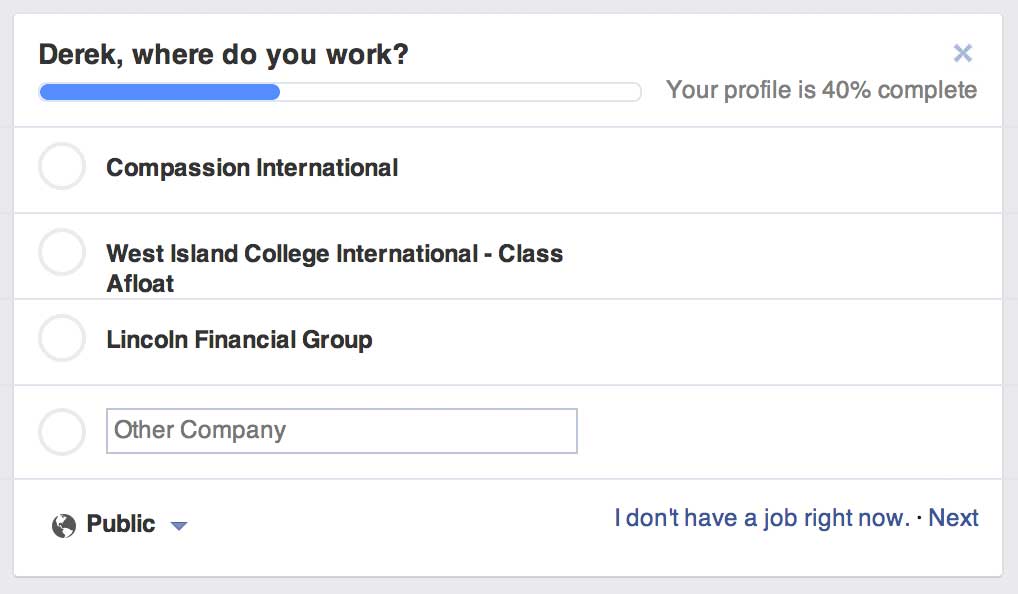
Task: Select West Island College International radio button
Action: [62, 252]
